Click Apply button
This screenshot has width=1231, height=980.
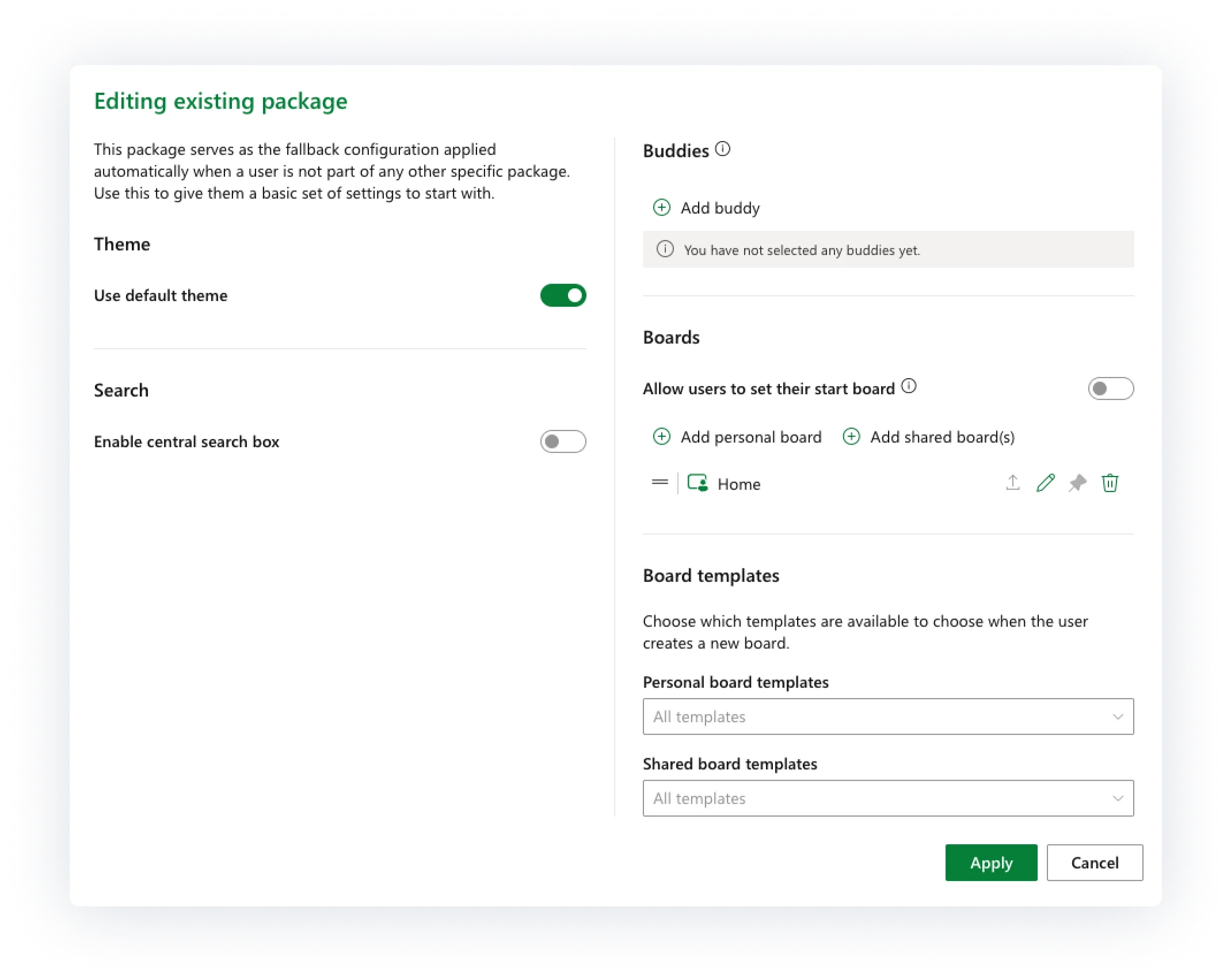coord(991,862)
